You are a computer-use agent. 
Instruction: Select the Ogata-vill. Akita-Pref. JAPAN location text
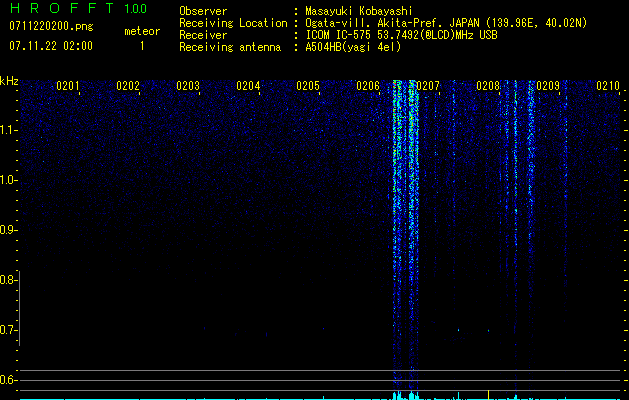(446, 23)
